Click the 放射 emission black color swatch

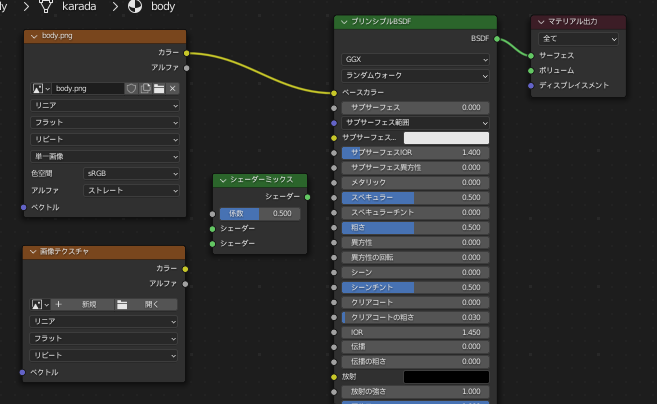click(x=446, y=377)
